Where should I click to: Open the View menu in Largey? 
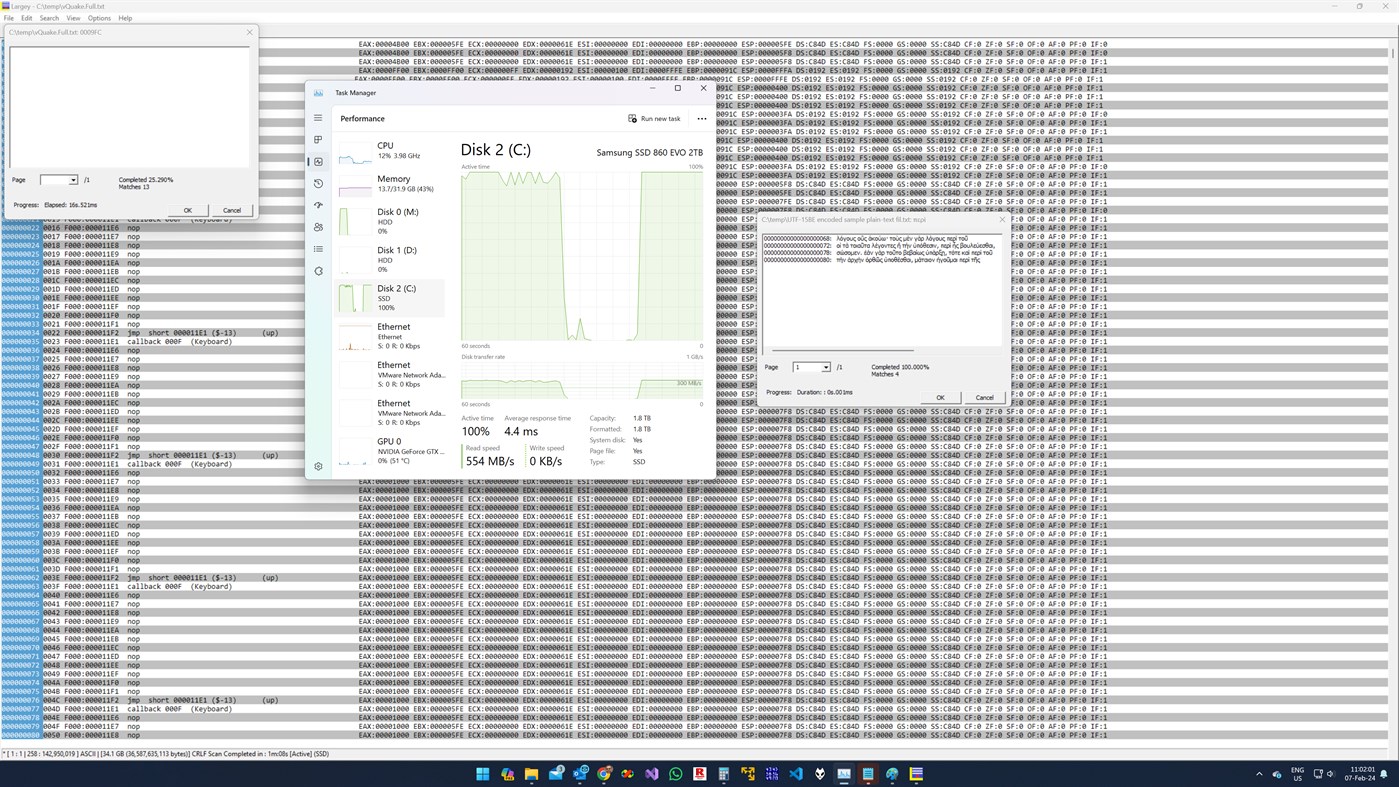point(73,18)
